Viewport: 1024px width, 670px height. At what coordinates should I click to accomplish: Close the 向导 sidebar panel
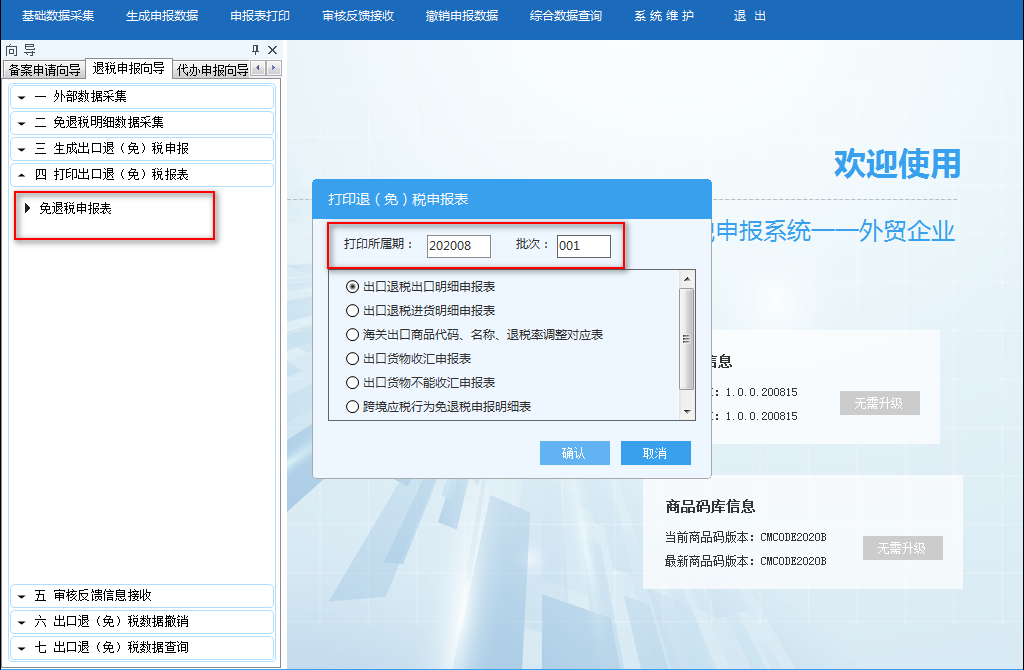(272, 50)
